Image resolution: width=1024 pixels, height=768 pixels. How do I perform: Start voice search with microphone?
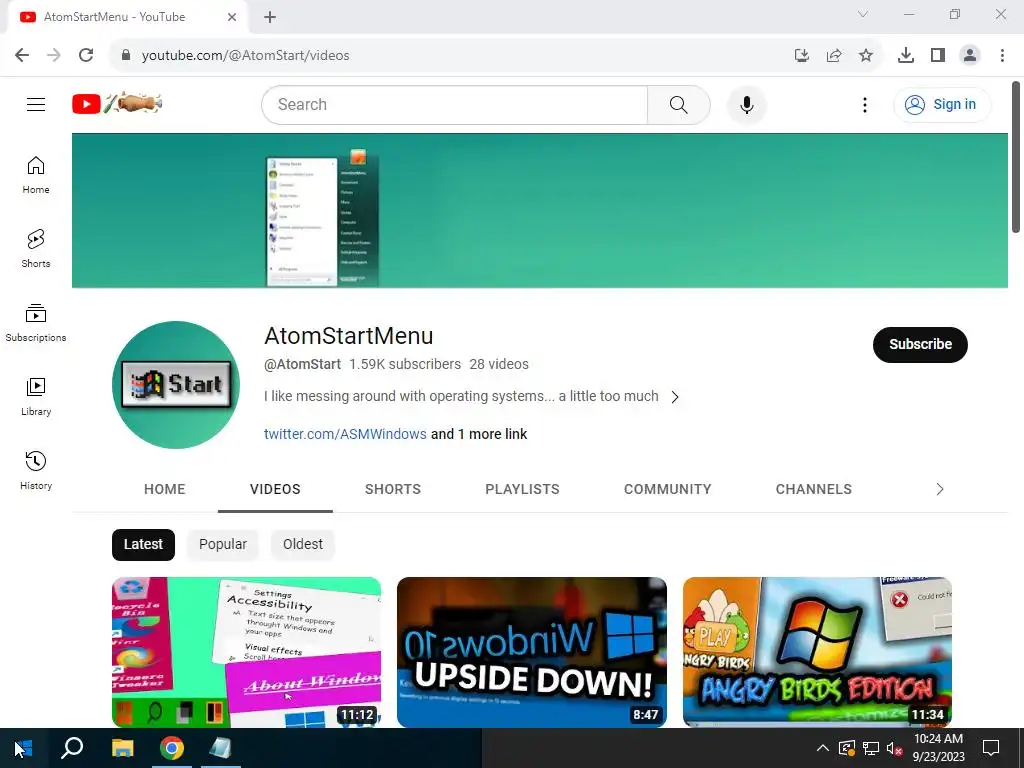pyautogui.click(x=746, y=104)
